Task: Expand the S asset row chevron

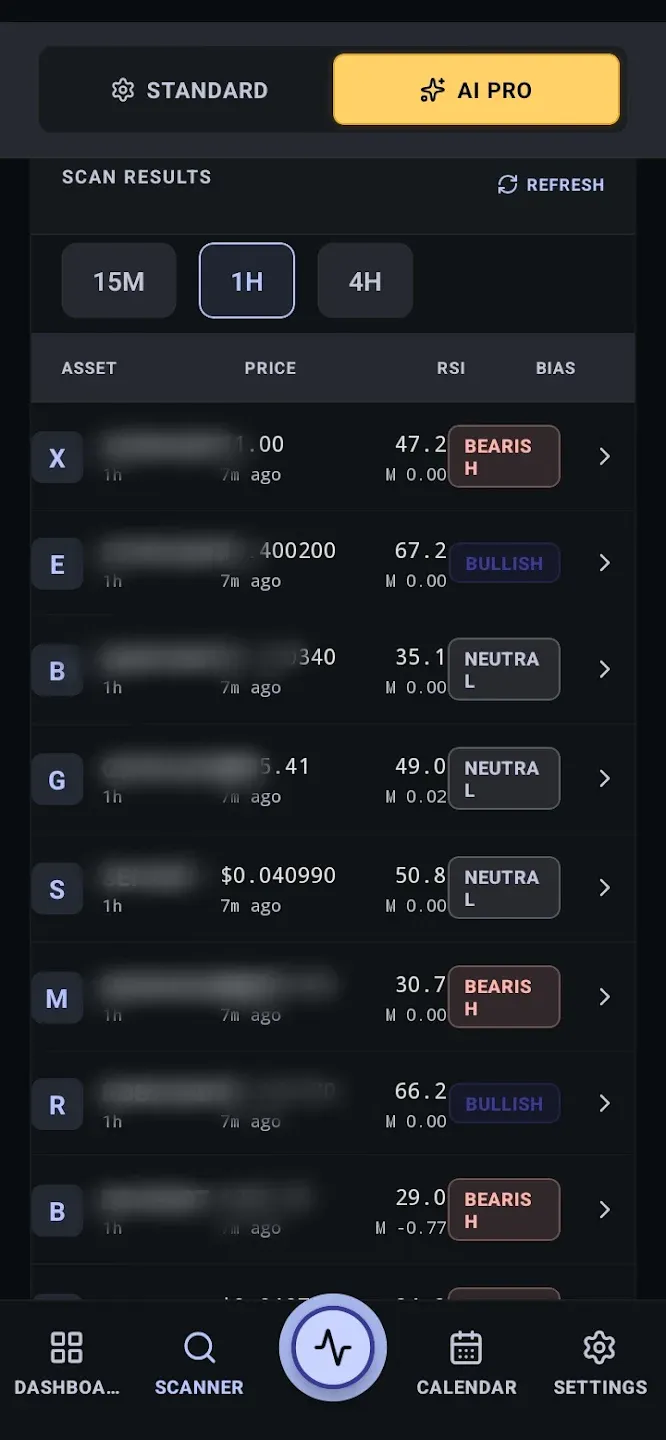Action: pos(604,887)
